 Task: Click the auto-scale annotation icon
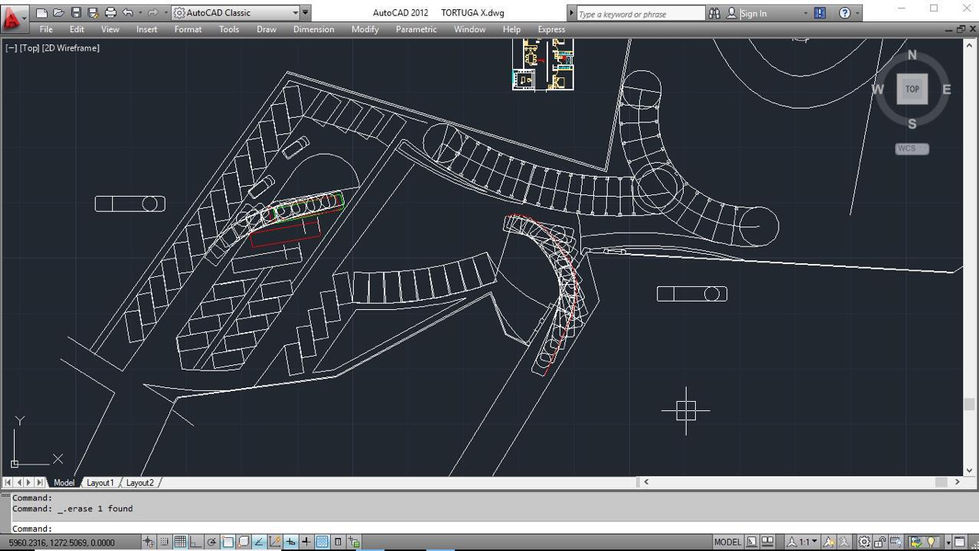point(844,542)
